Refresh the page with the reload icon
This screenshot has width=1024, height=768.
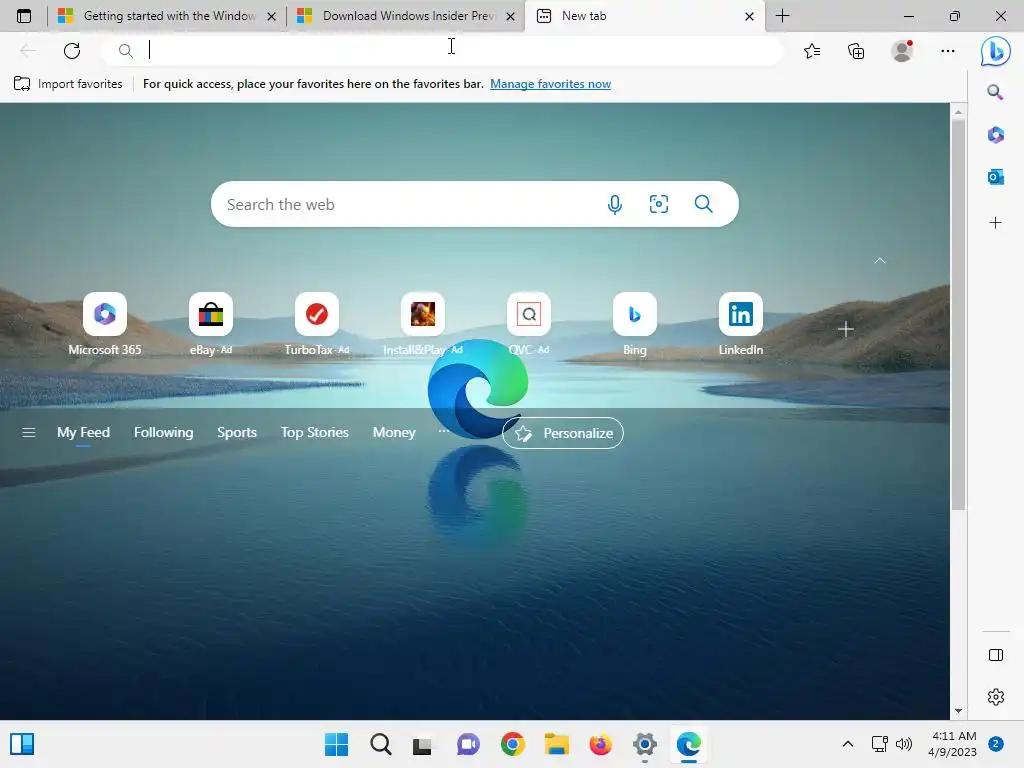coord(72,50)
